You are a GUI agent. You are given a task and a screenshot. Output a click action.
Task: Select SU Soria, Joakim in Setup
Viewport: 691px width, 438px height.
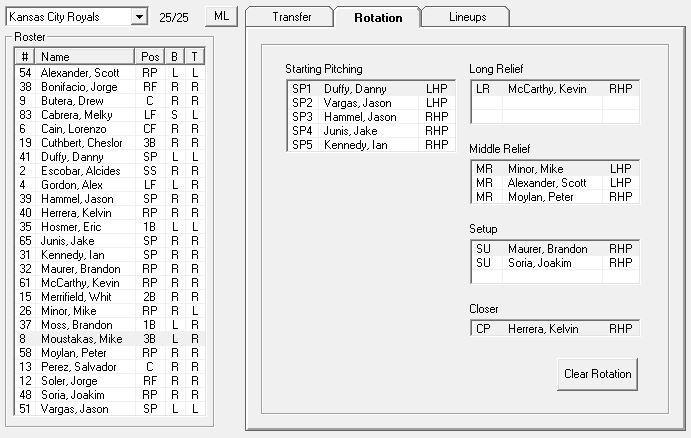(555, 263)
